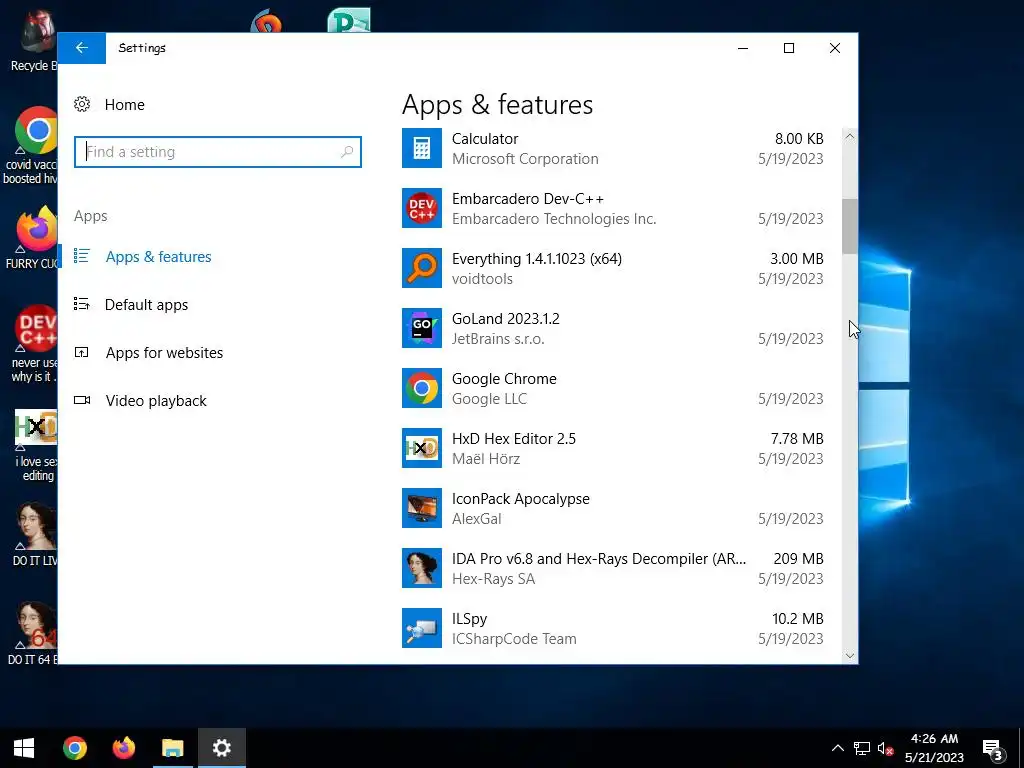
Task: Go back using the Settings back arrow
Action: click(82, 48)
